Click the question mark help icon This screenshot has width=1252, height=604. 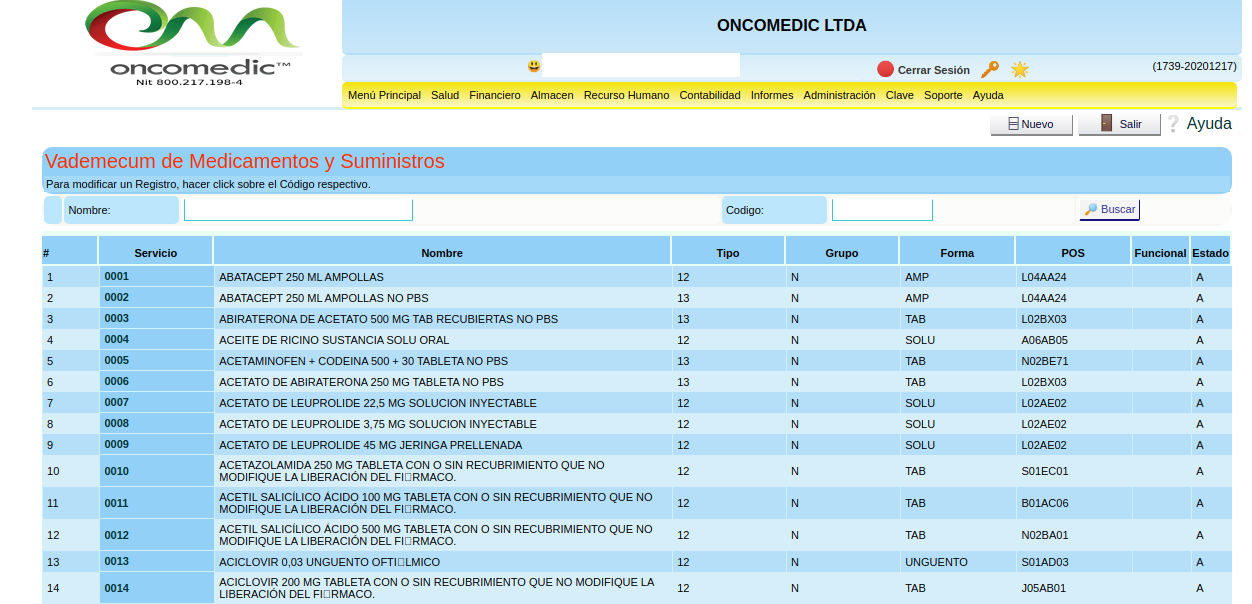(1173, 124)
